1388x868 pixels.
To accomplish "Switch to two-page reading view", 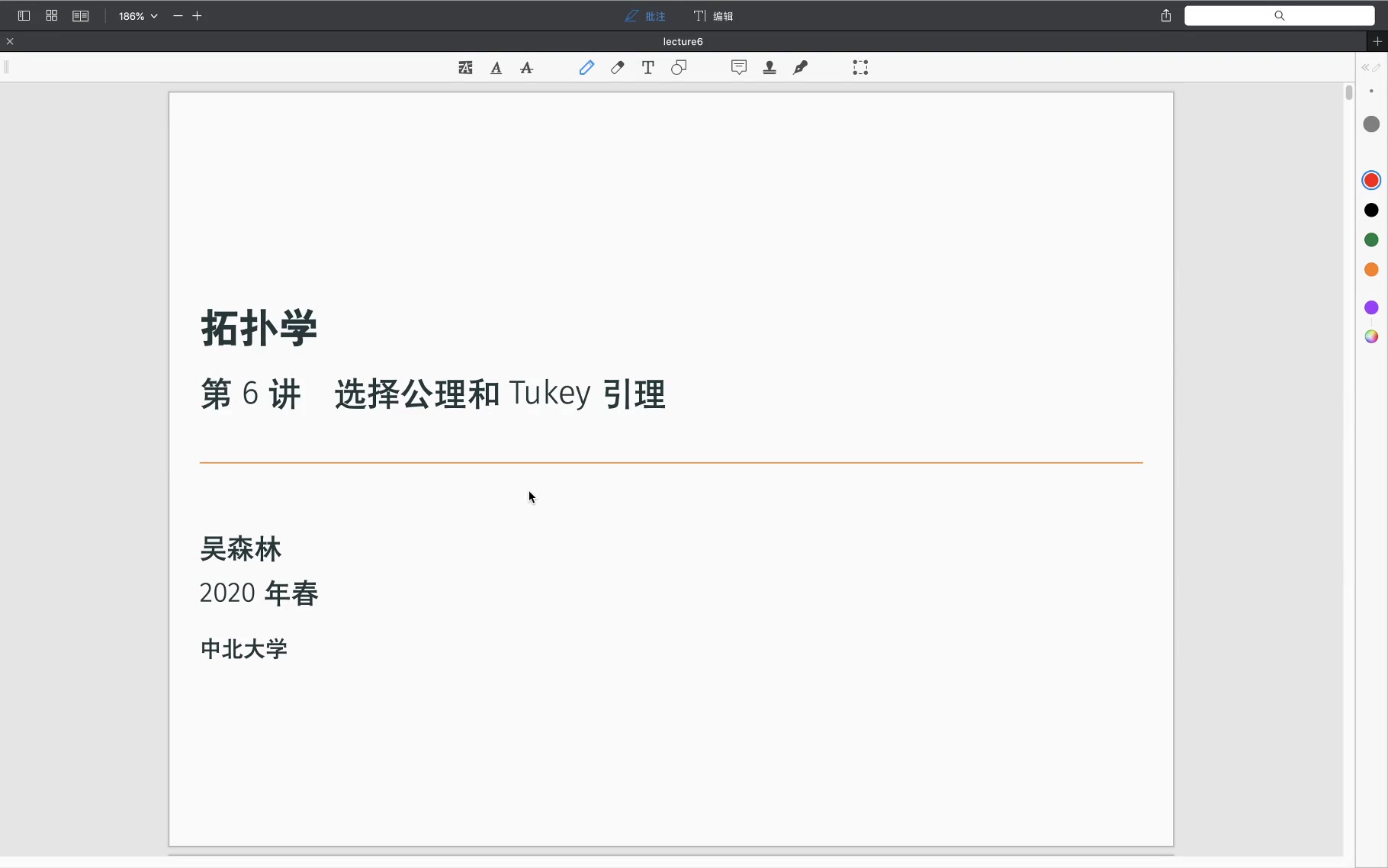I will coord(80,15).
